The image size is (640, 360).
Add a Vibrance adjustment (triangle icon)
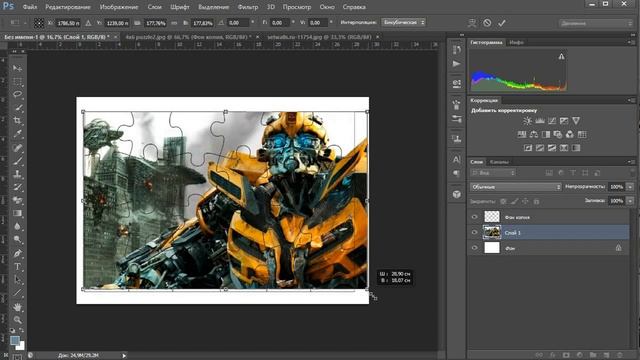coord(576,121)
